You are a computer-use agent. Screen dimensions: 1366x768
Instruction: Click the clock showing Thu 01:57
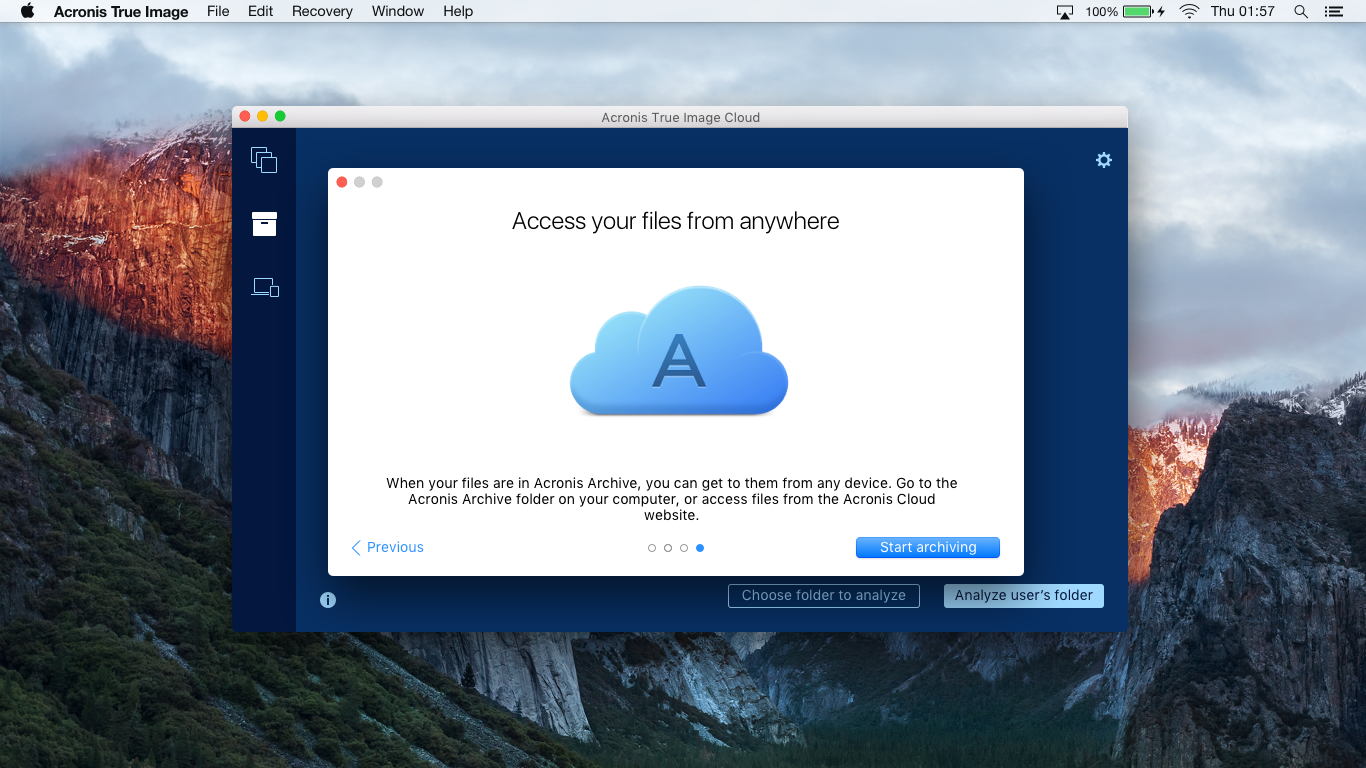tap(1242, 11)
